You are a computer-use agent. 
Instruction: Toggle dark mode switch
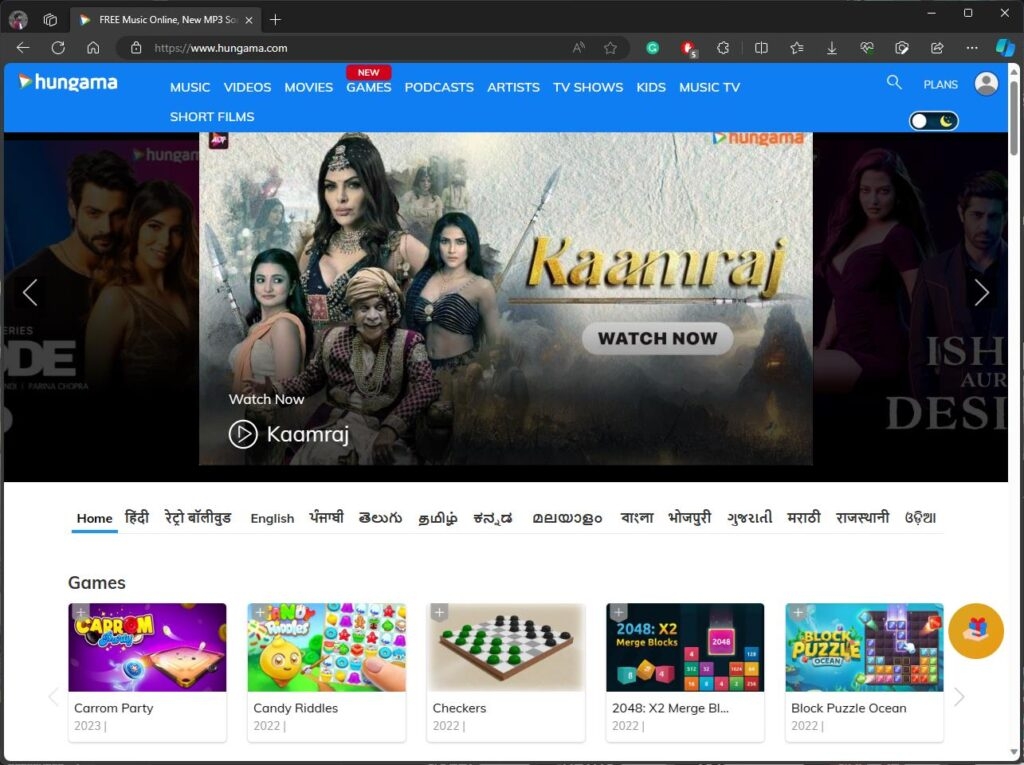tap(934, 121)
